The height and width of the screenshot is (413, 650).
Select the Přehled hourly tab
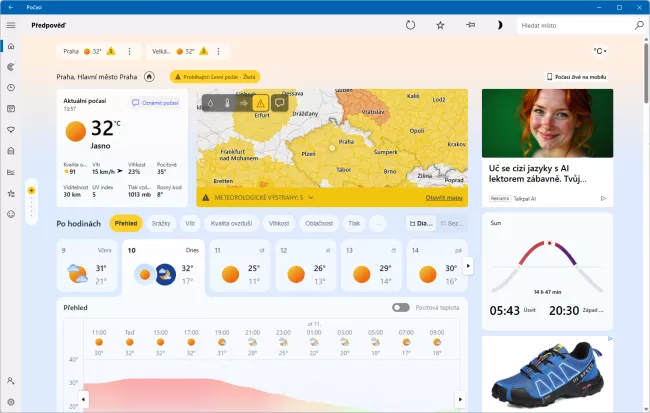(x=126, y=223)
